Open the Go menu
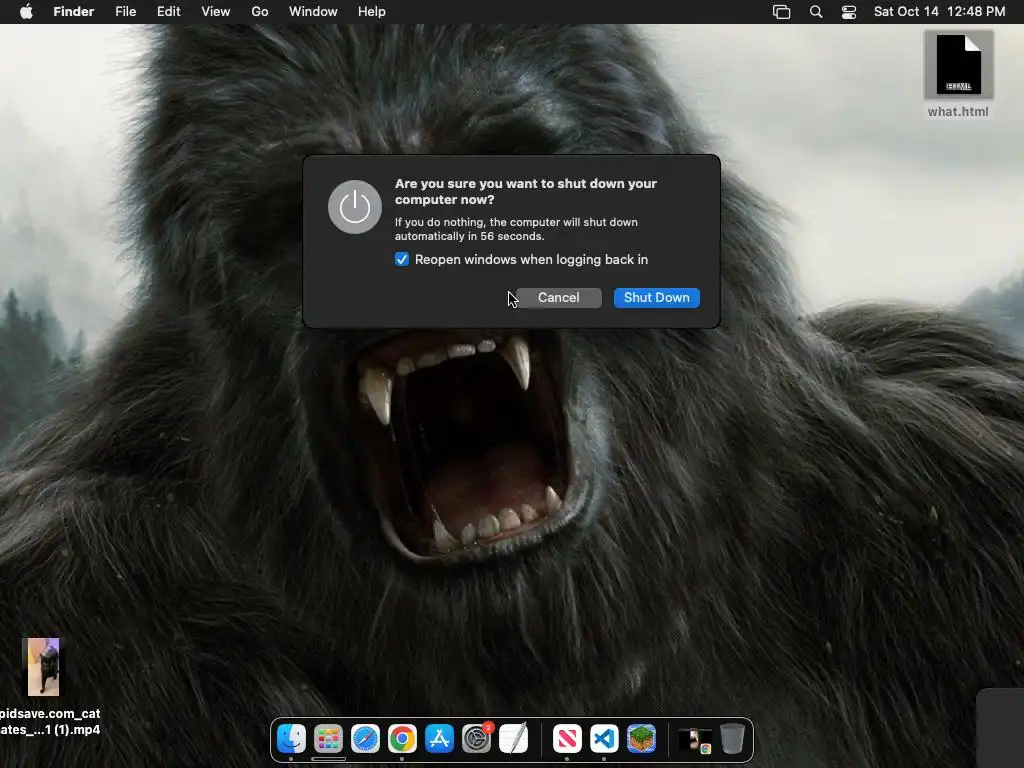Viewport: 1024px width, 768px height. coord(260,12)
